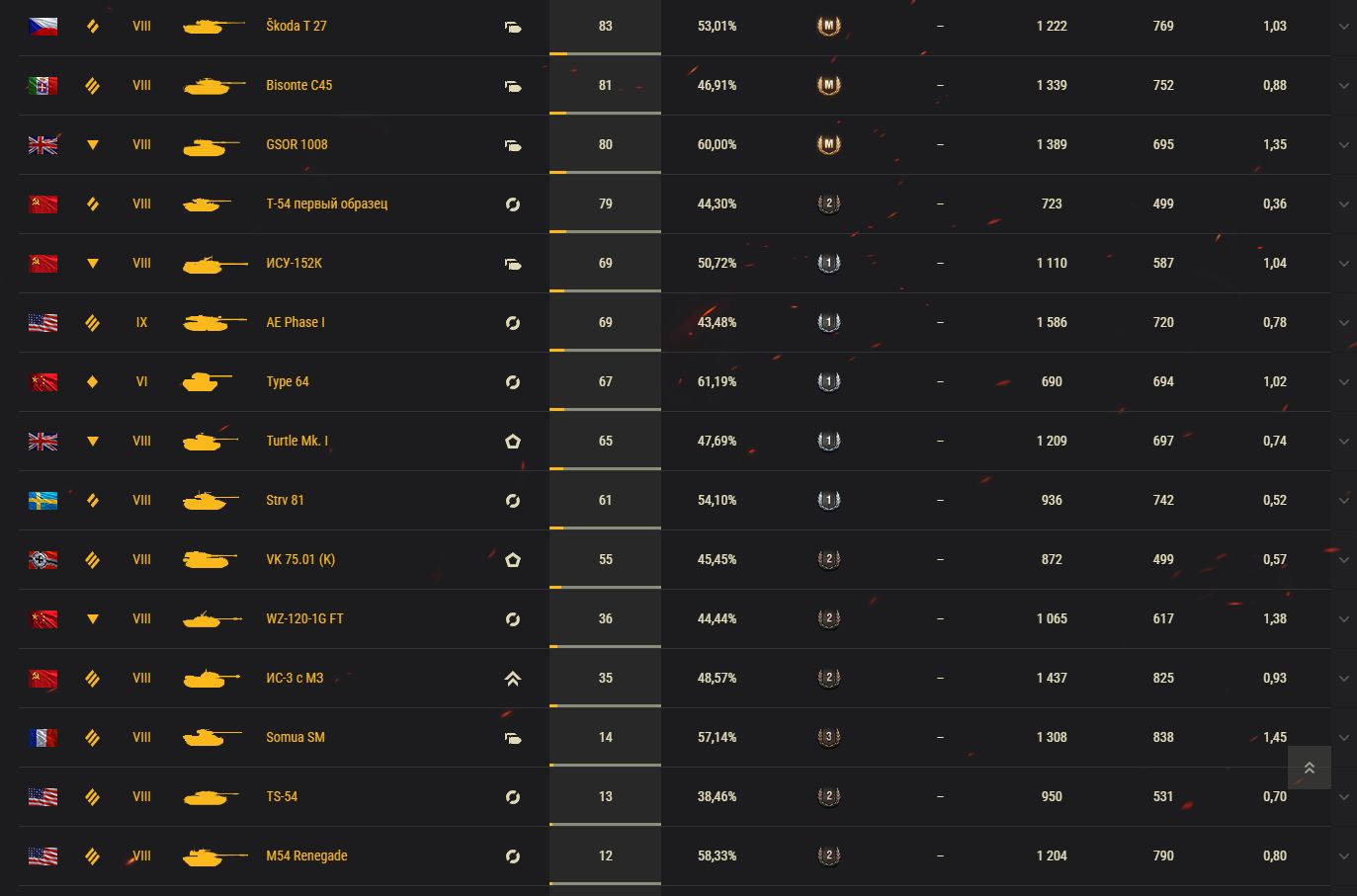Click the 1st class badge for AE Phase I

[x=828, y=323]
